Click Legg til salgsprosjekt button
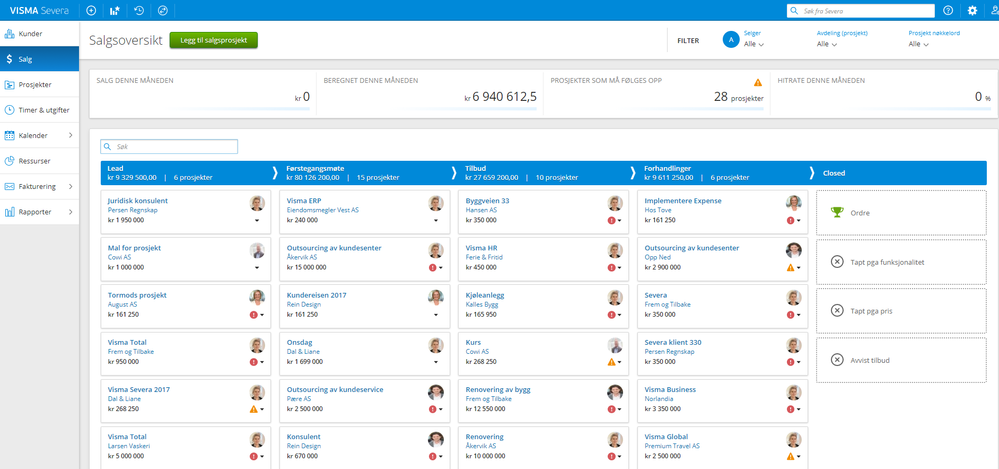Viewport: 999px width, 469px height. 213,40
